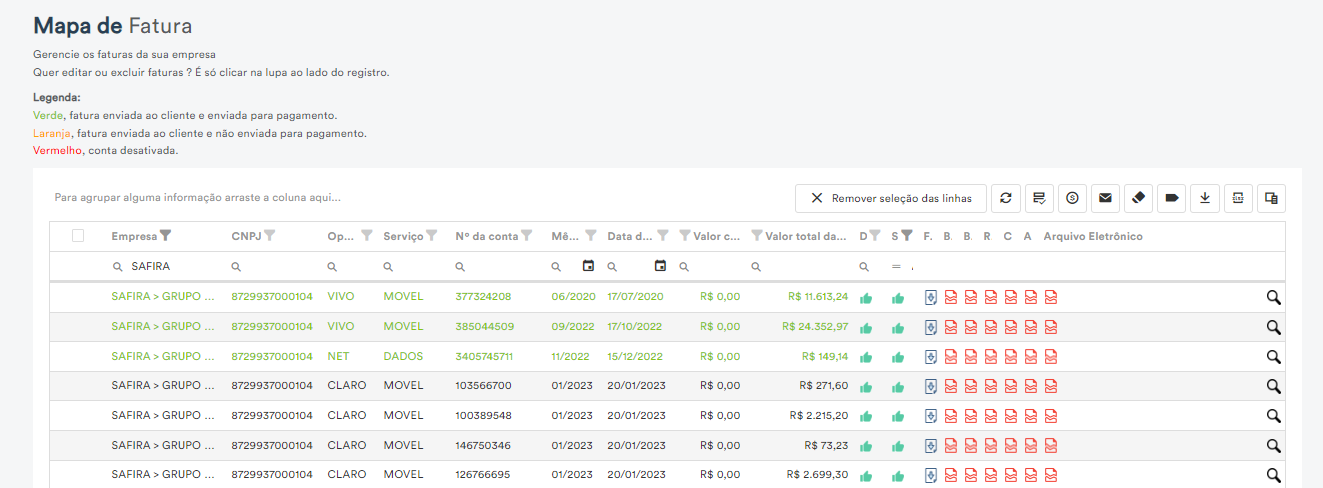The height and width of the screenshot is (488, 1323).
Task: Click the XLSX export toolbar icon
Action: tap(1238, 198)
